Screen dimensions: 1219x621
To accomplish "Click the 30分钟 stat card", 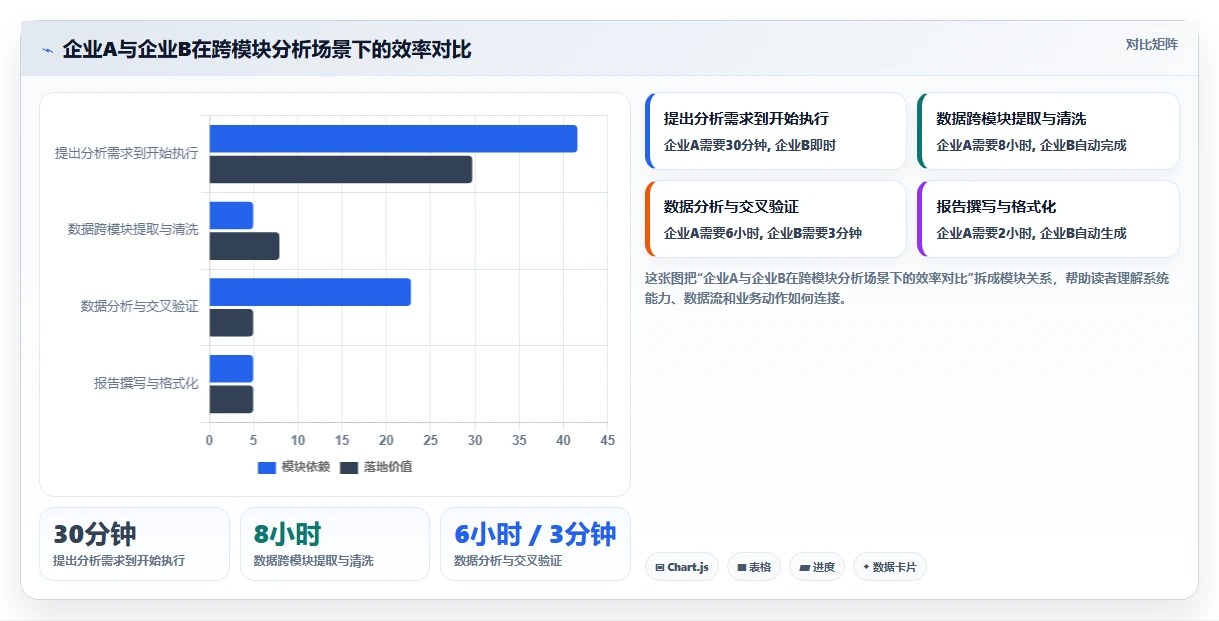I will click(x=134, y=544).
